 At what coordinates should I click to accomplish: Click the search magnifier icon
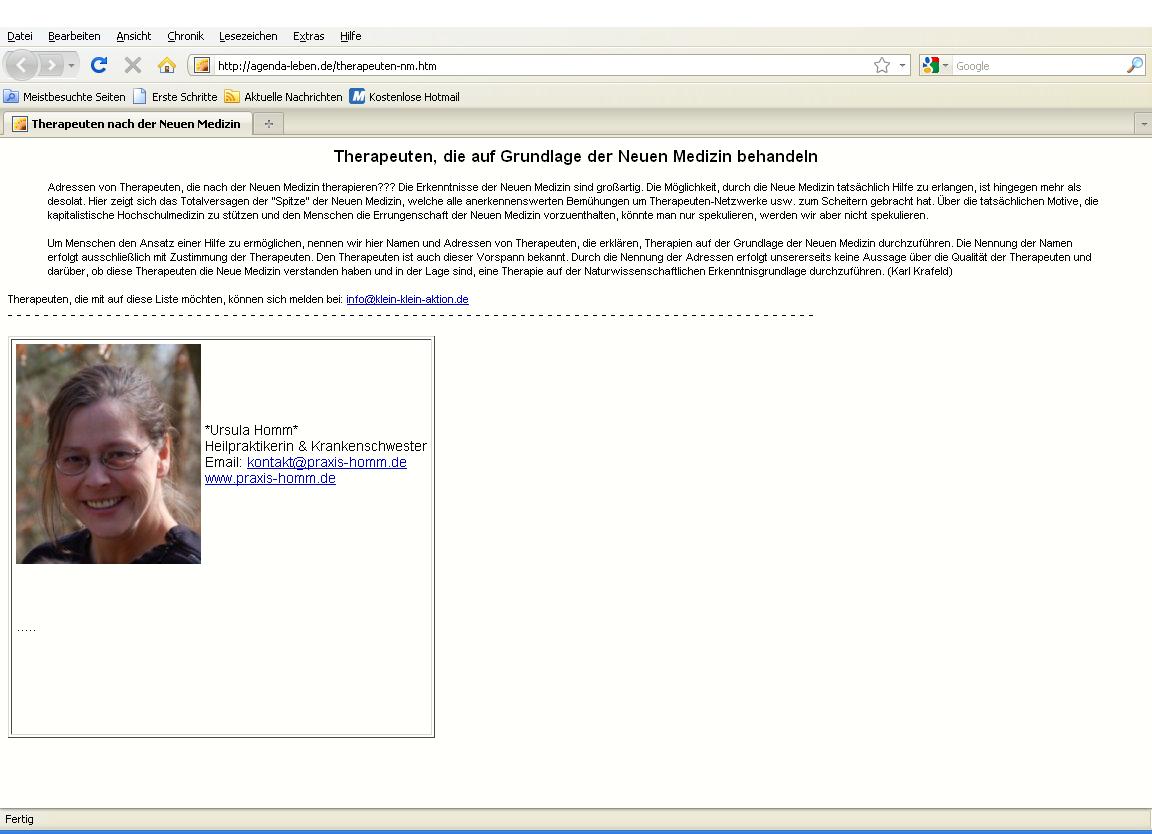click(x=1134, y=65)
